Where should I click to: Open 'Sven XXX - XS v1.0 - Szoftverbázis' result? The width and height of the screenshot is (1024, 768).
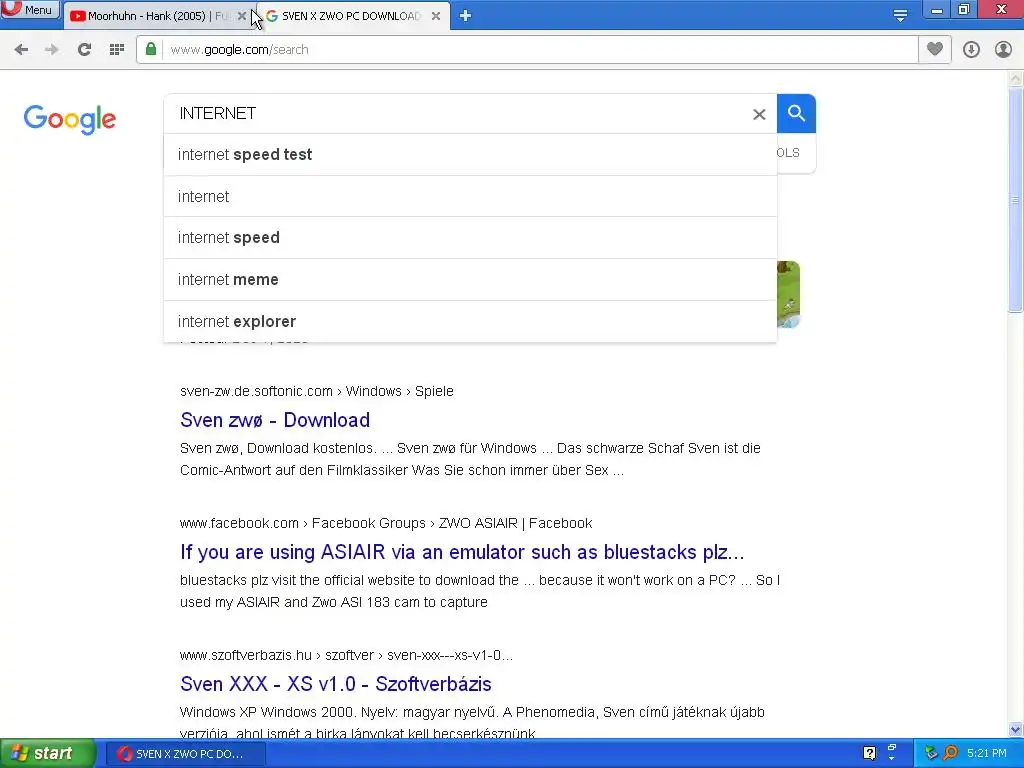pyautogui.click(x=336, y=684)
